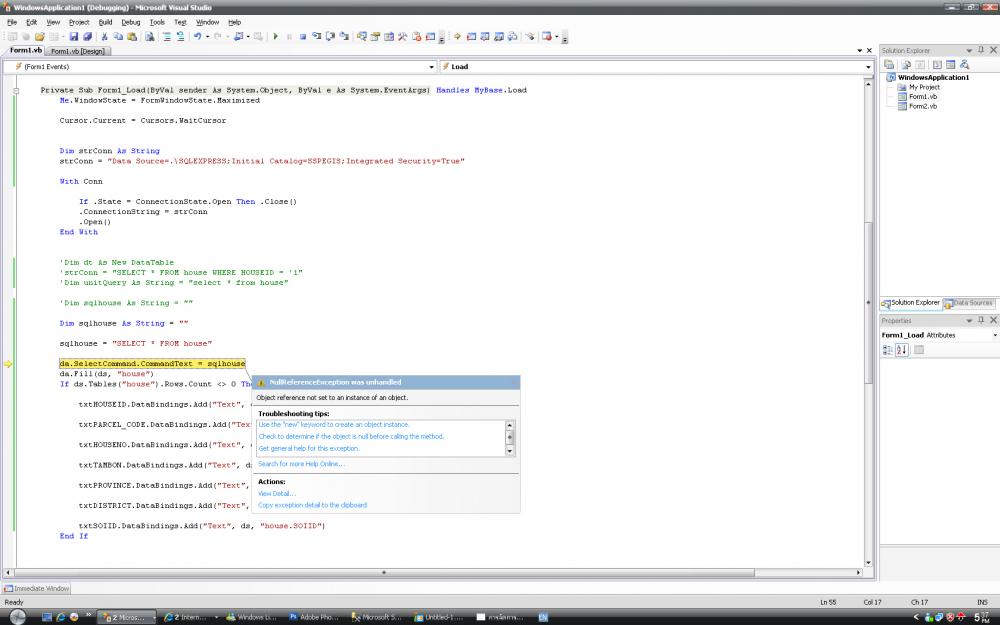Click the Comment out lines toolbar icon
The width and height of the screenshot is (1000, 625).
point(167,37)
